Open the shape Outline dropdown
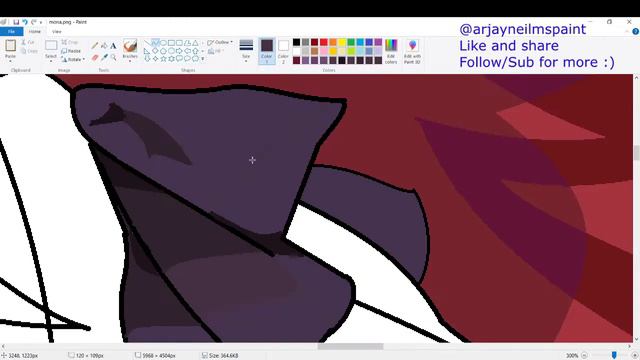 [220, 42]
